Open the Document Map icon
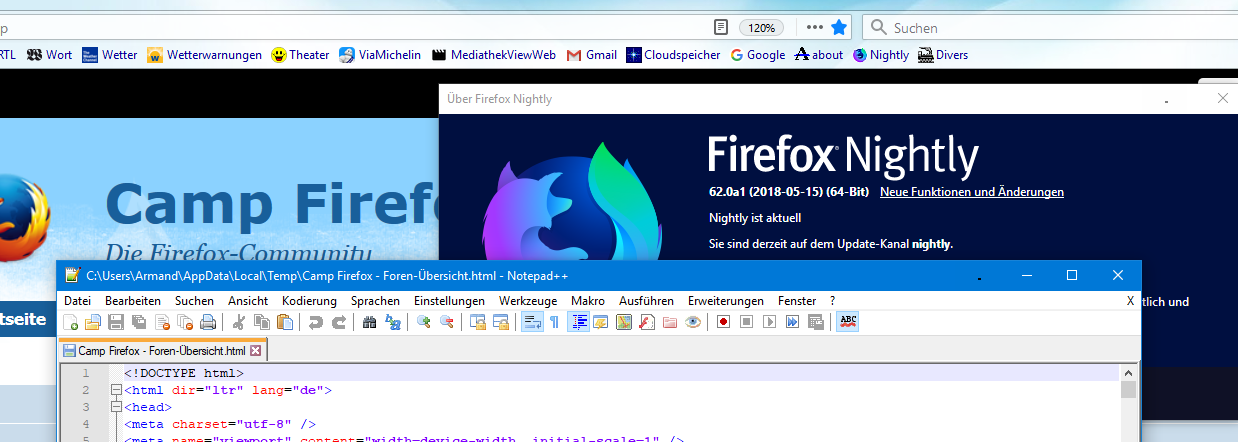The image size is (1238, 442). coord(624,322)
